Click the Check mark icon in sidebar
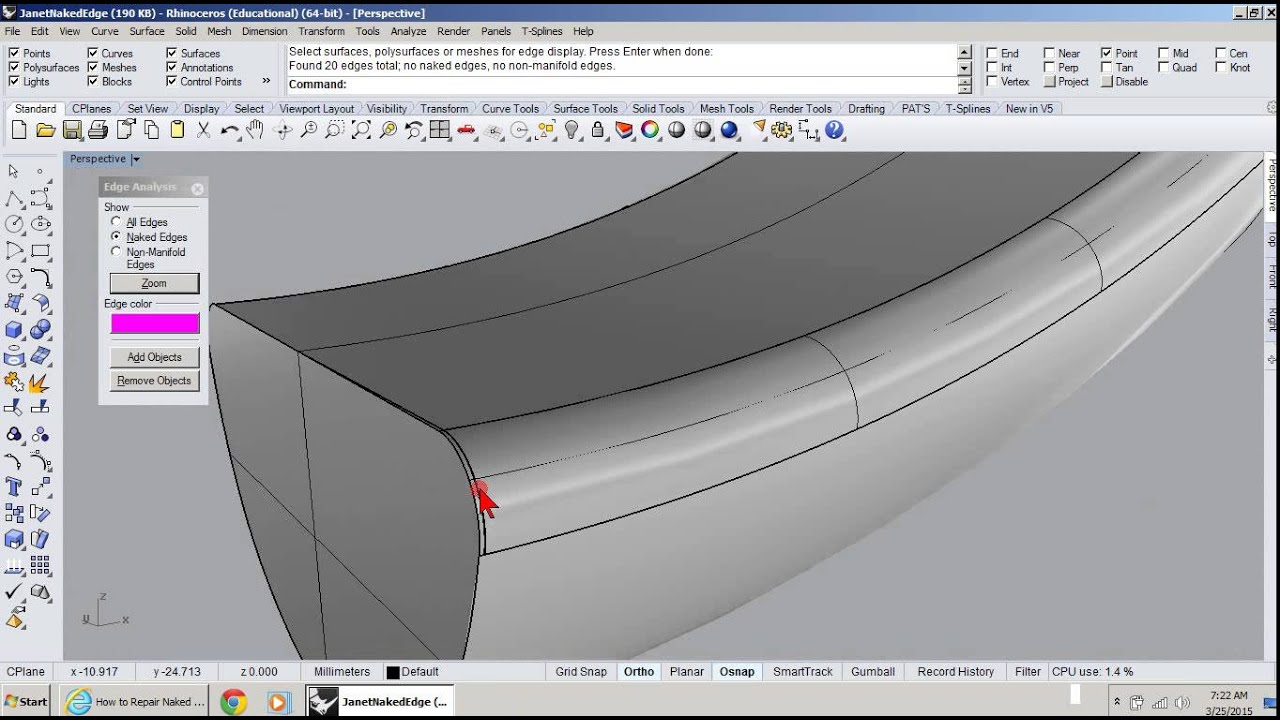 (x=14, y=592)
